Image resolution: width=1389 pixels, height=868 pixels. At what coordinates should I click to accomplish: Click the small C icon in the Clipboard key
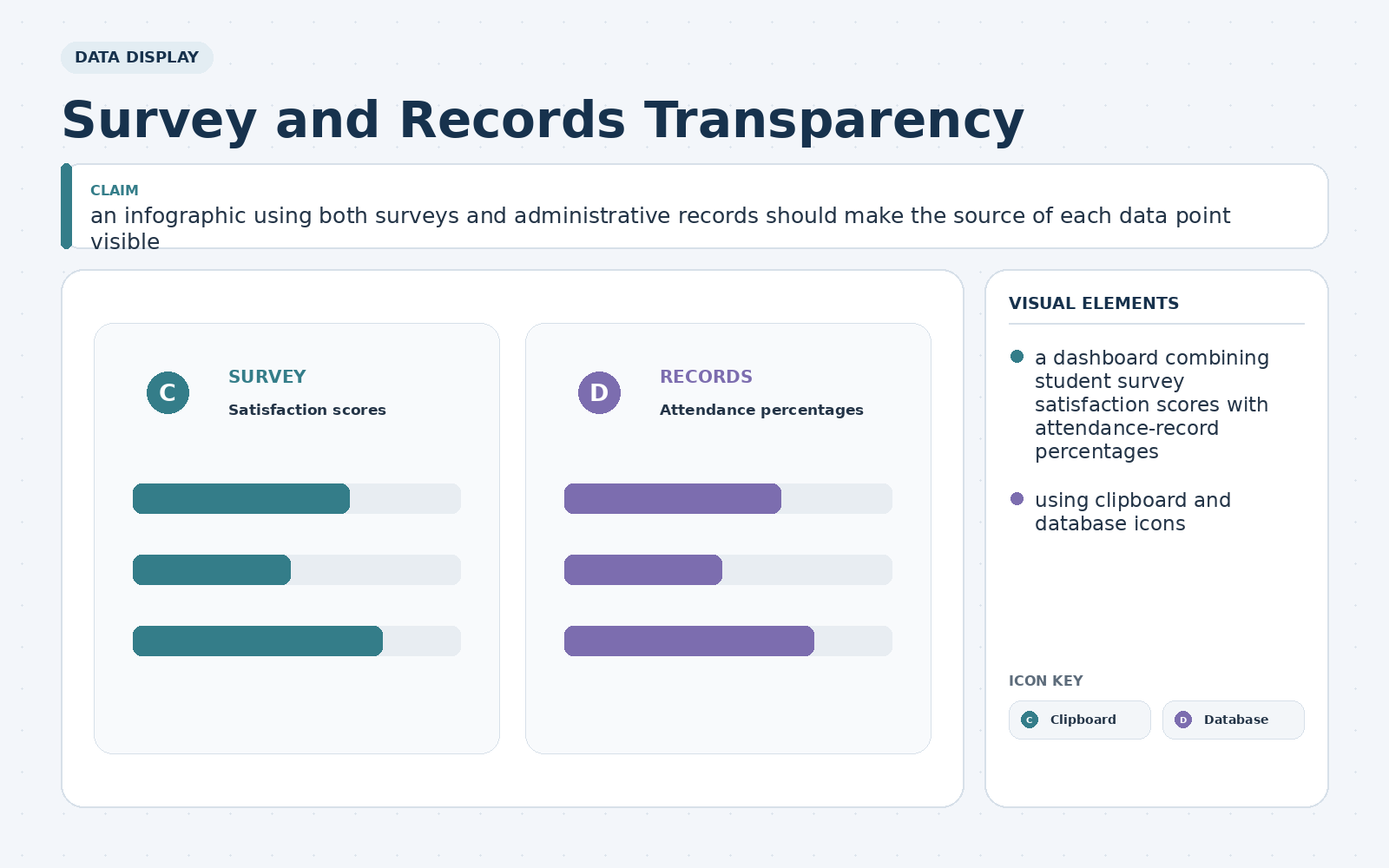(x=1030, y=720)
